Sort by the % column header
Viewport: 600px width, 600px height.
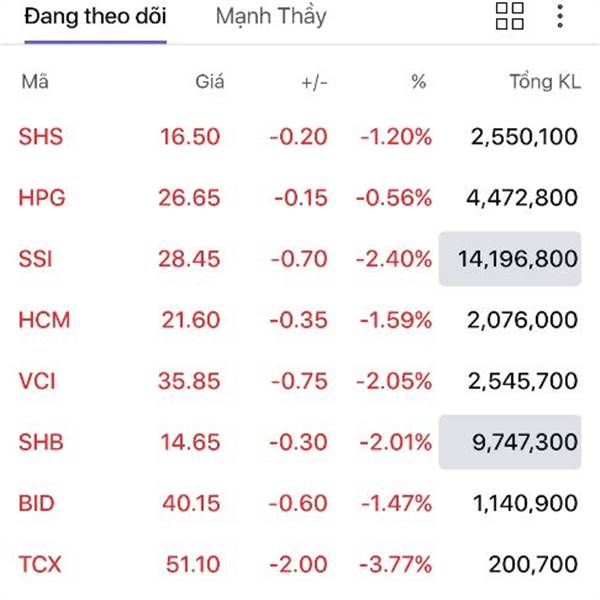point(418,82)
